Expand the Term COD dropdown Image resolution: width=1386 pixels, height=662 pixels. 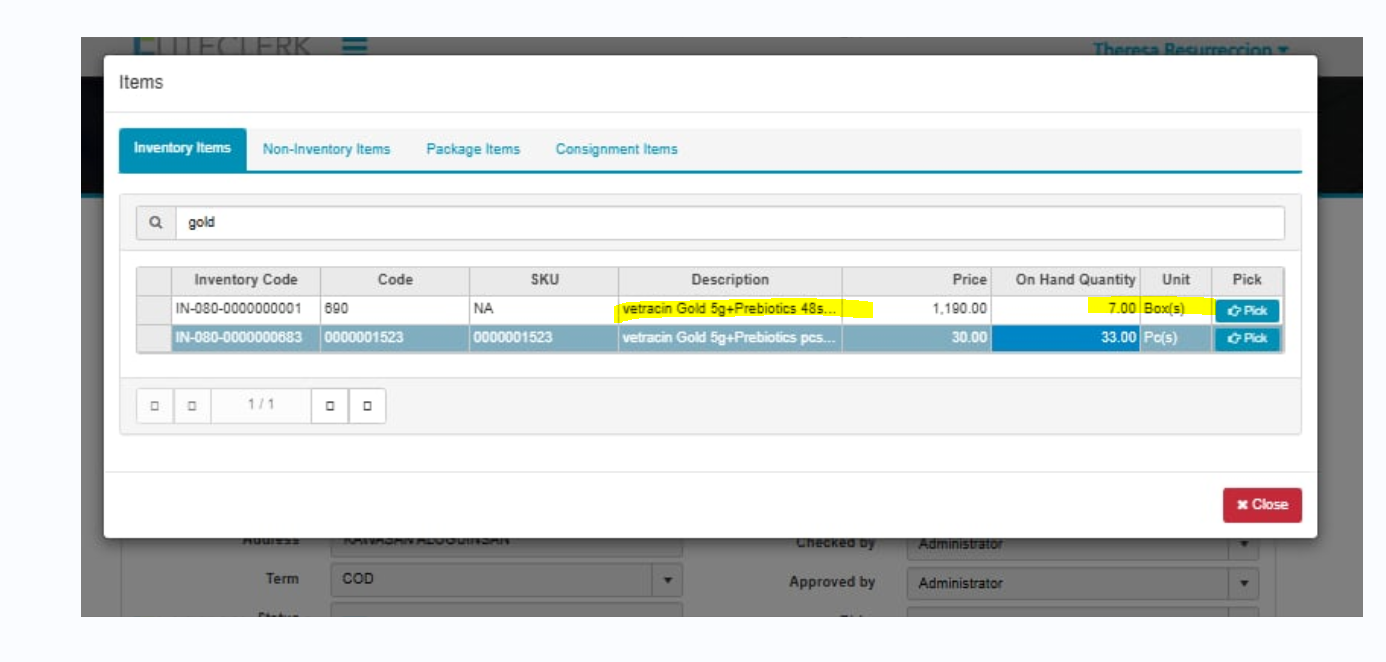pos(667,579)
